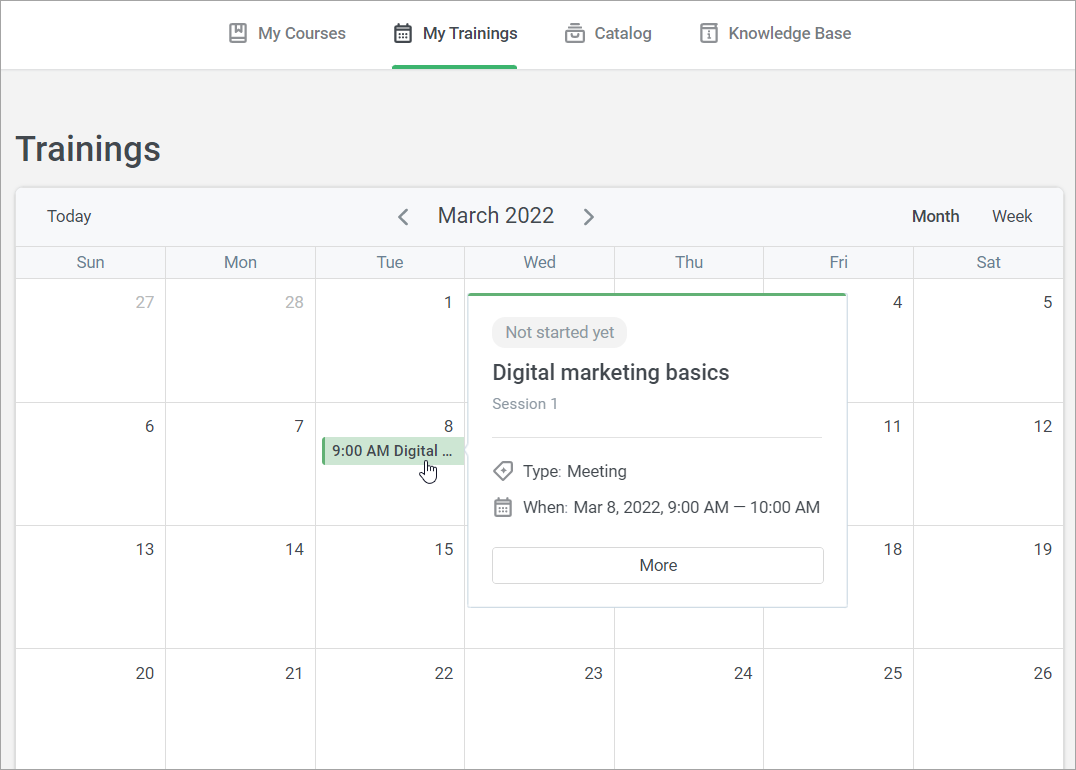Select the Month view option
1076x770 pixels.
[935, 216]
